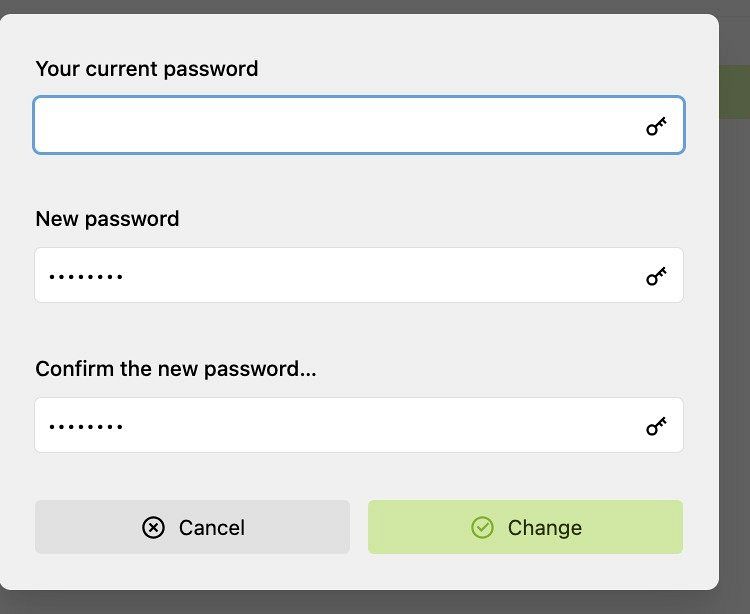Click the 'Confirm the new password...' label

click(176, 369)
